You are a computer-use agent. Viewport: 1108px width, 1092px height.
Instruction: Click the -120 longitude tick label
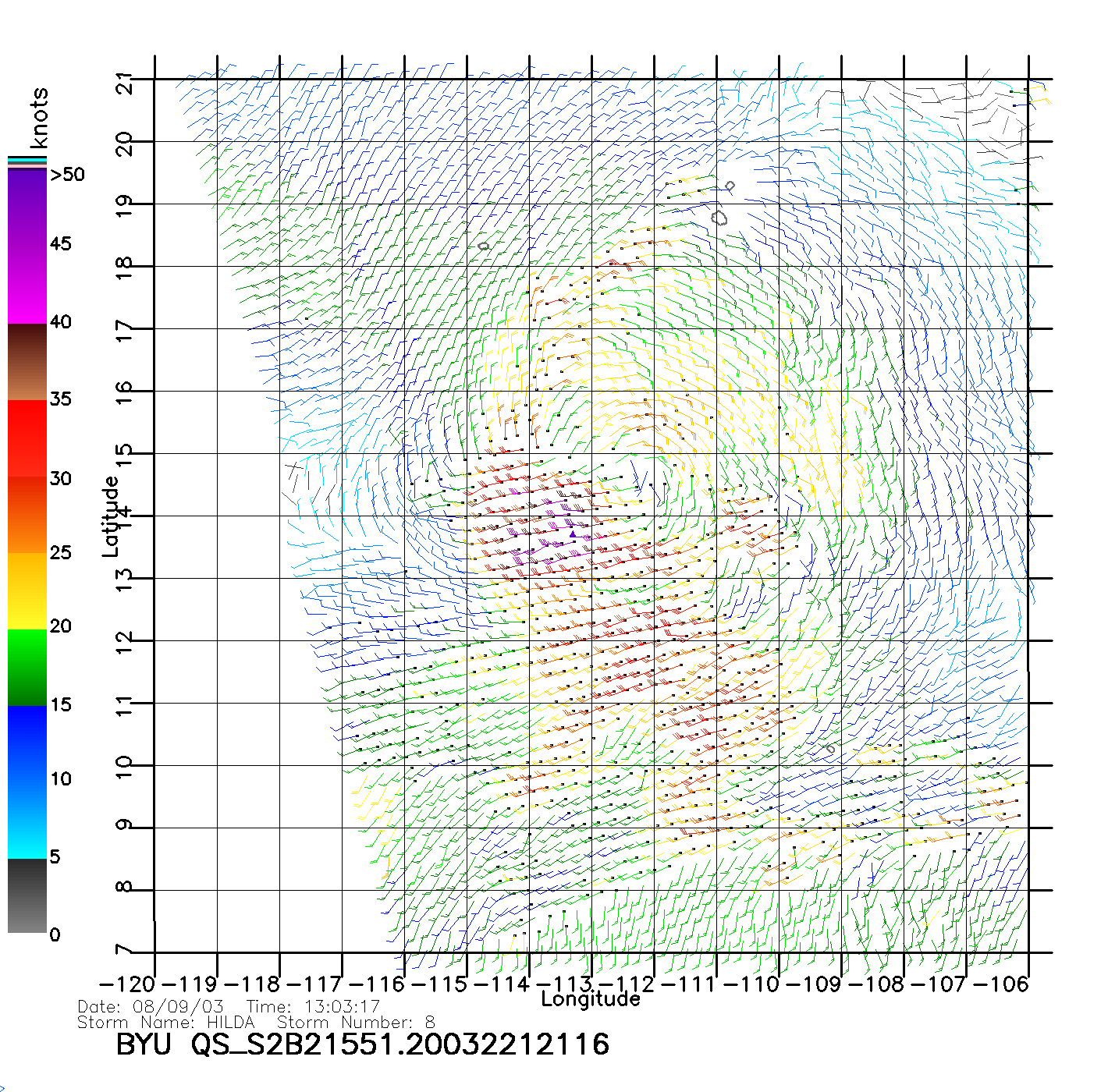[x=127, y=984]
